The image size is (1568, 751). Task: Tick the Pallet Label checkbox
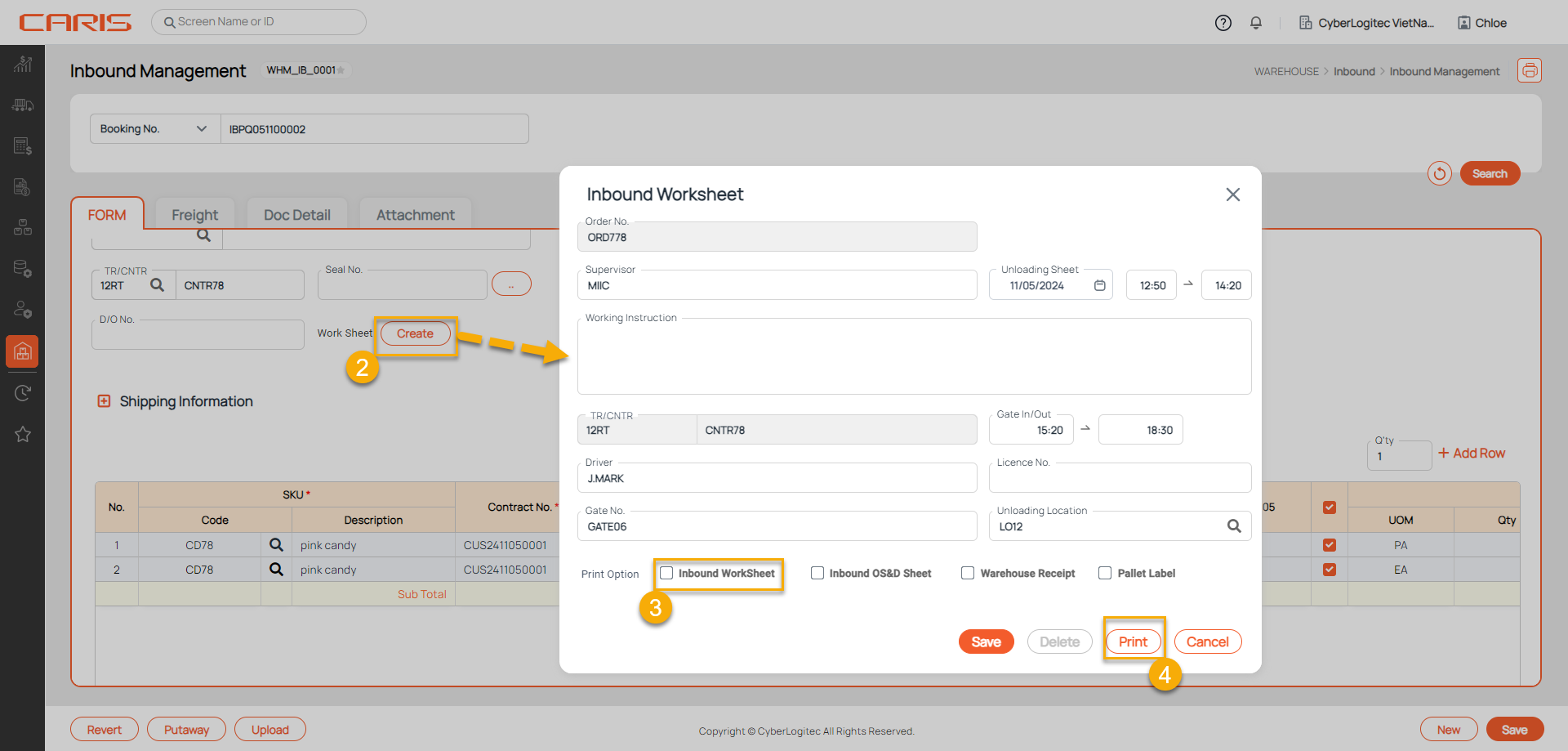1105,574
